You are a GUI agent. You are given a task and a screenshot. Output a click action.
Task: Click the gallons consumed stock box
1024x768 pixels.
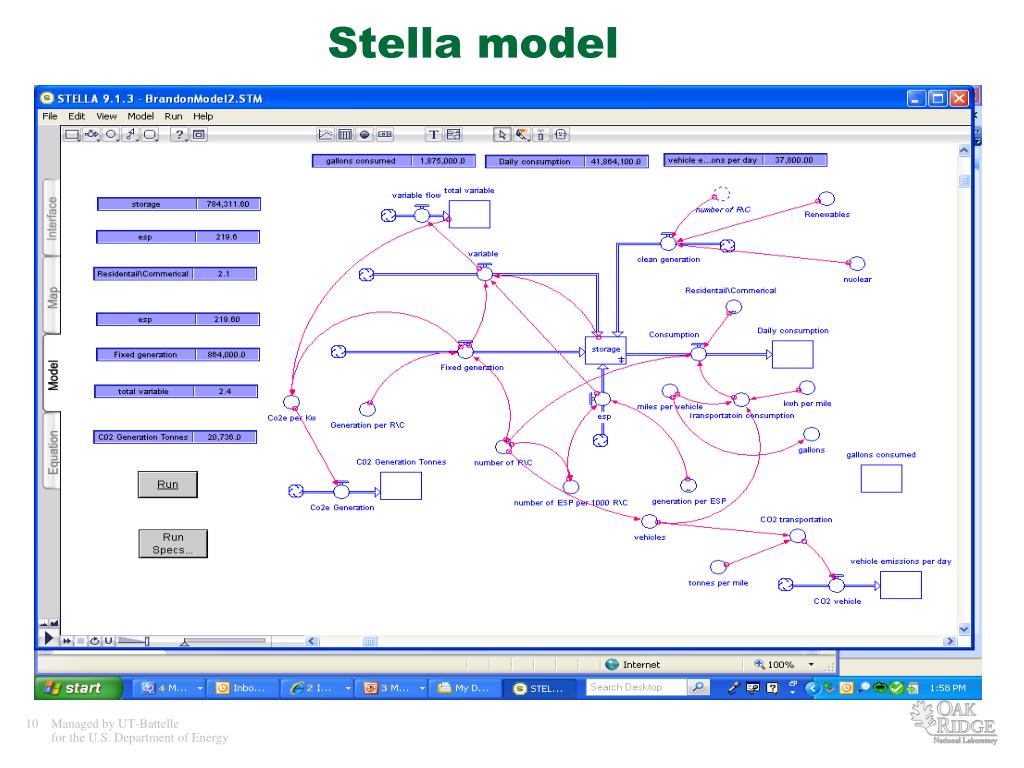coord(882,479)
